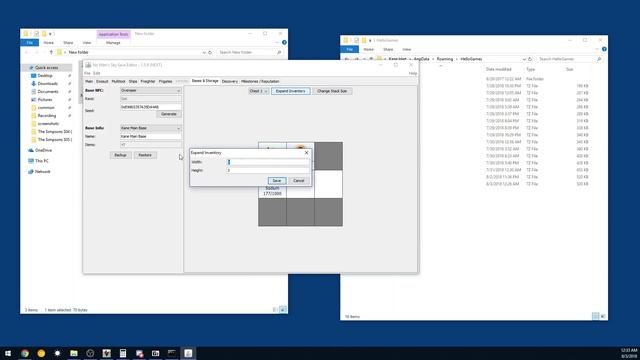
Task: Switch to the Frigates tab
Action: 165,81
